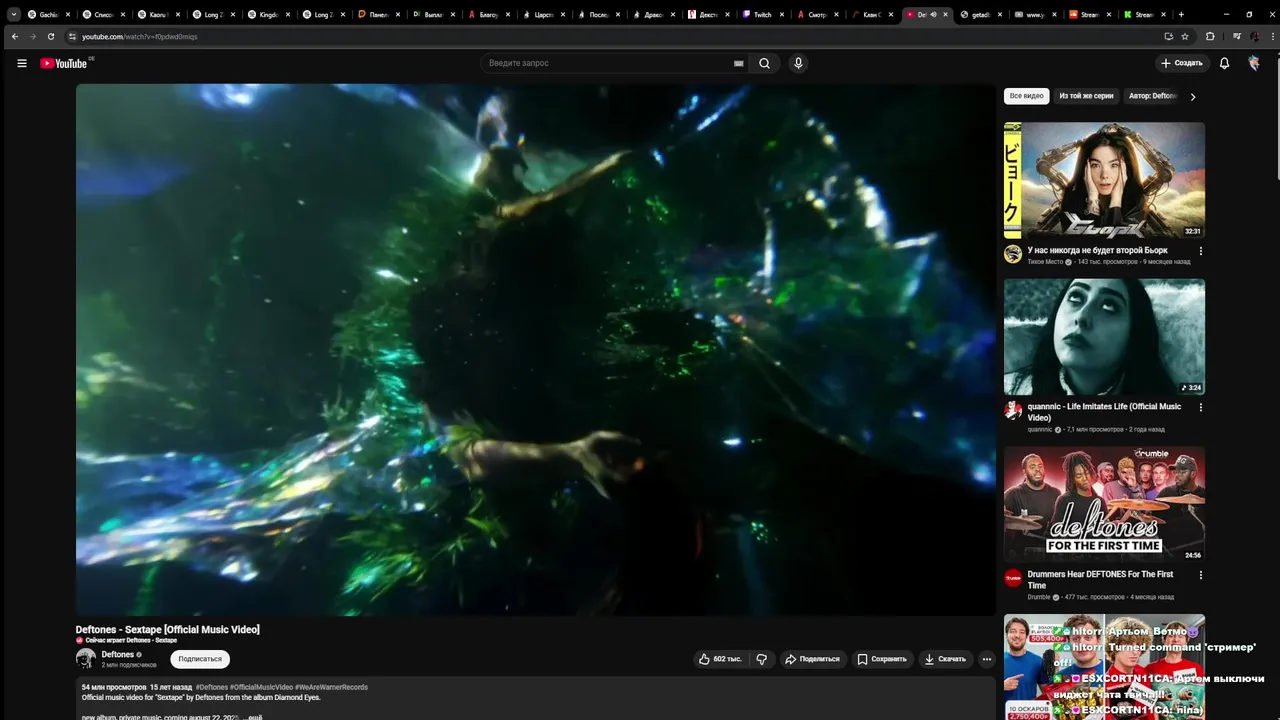Open YouTube notifications bell

tap(1224, 63)
